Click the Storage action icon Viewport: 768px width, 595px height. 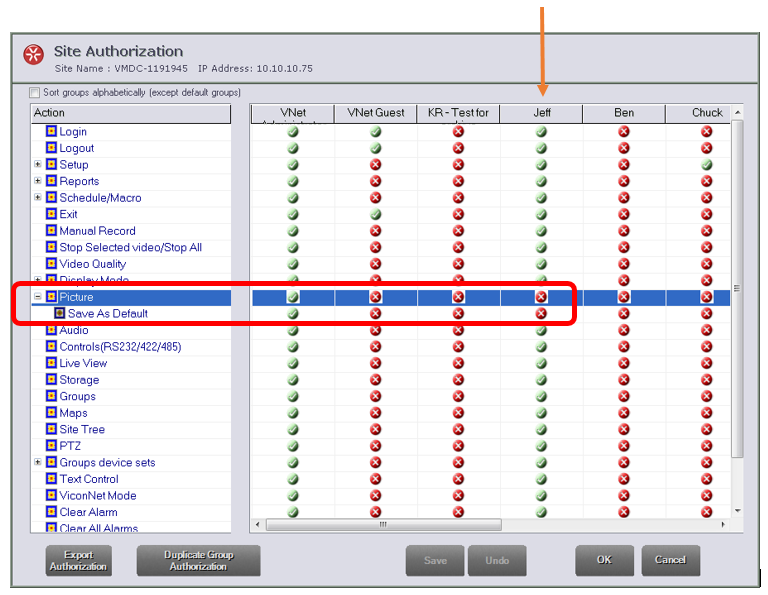(x=52, y=380)
